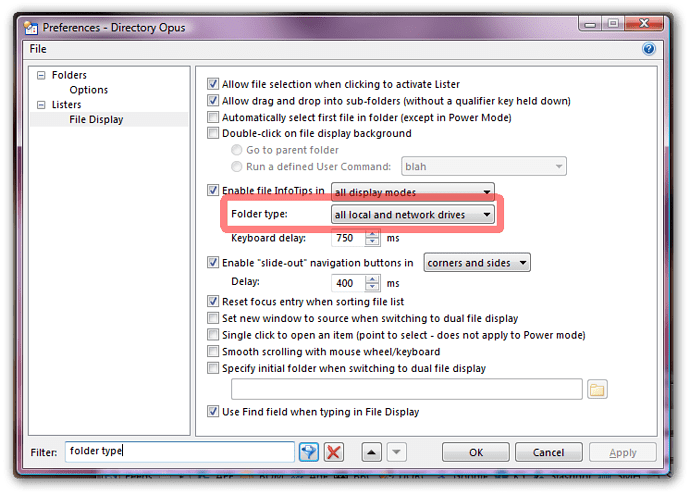Viewport: 690px width, 495px height.
Task: Toggle Enable file InfoTips checkbox
Action: 213,190
